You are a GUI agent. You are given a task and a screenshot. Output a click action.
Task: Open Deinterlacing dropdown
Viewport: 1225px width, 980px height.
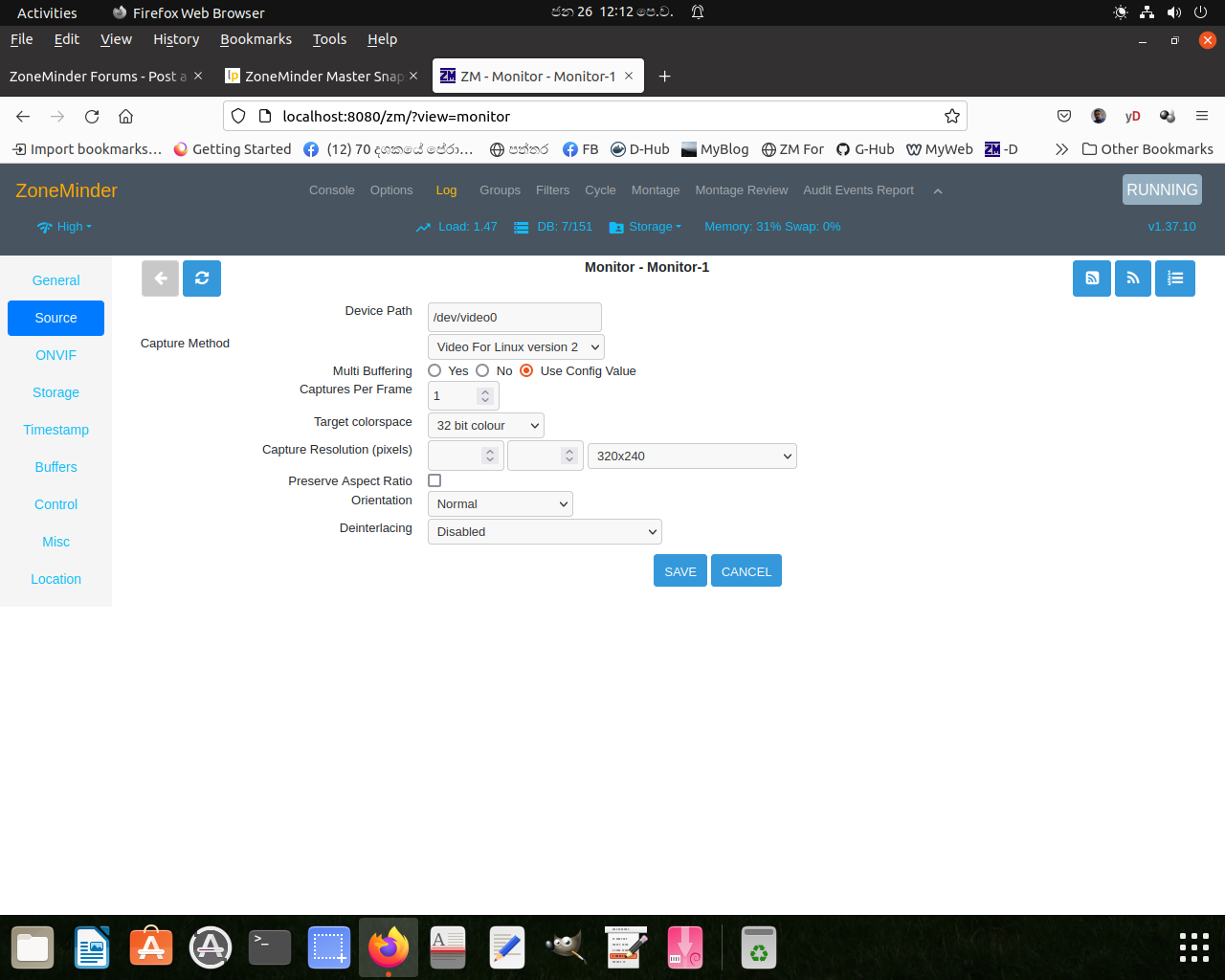[545, 531]
